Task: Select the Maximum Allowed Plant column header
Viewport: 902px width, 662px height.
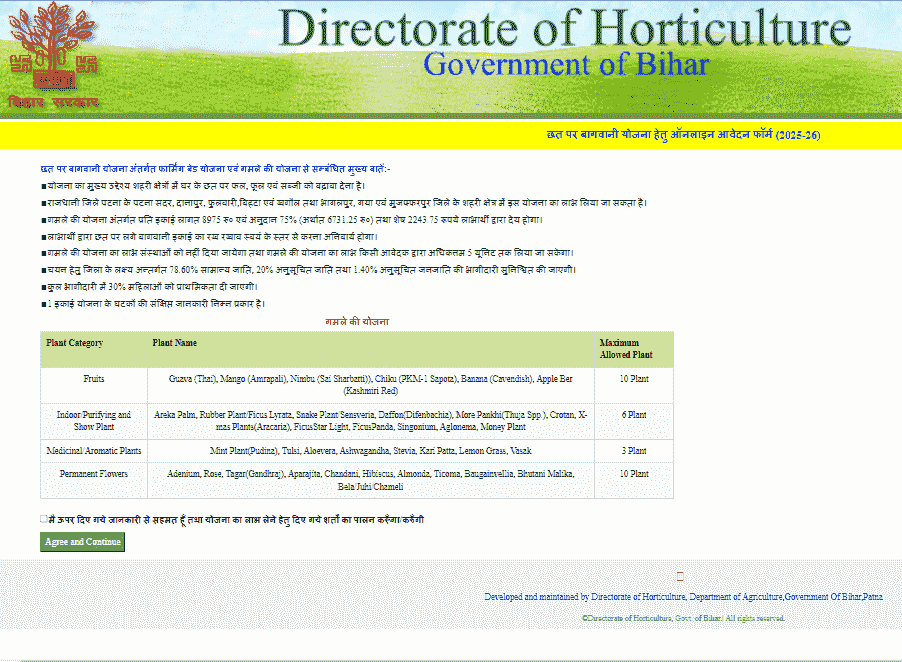Action: coord(626,349)
